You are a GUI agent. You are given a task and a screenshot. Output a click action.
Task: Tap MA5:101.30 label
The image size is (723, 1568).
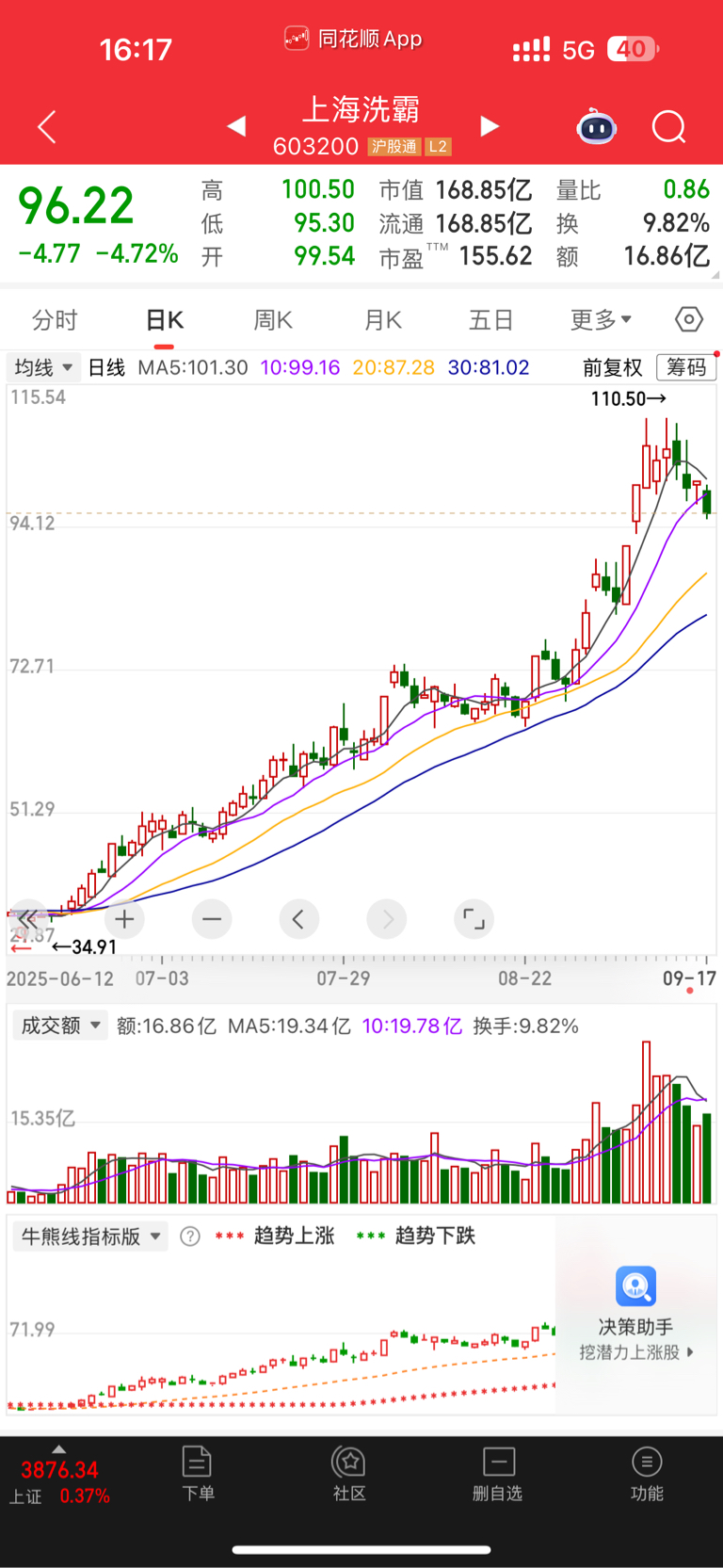(x=193, y=367)
